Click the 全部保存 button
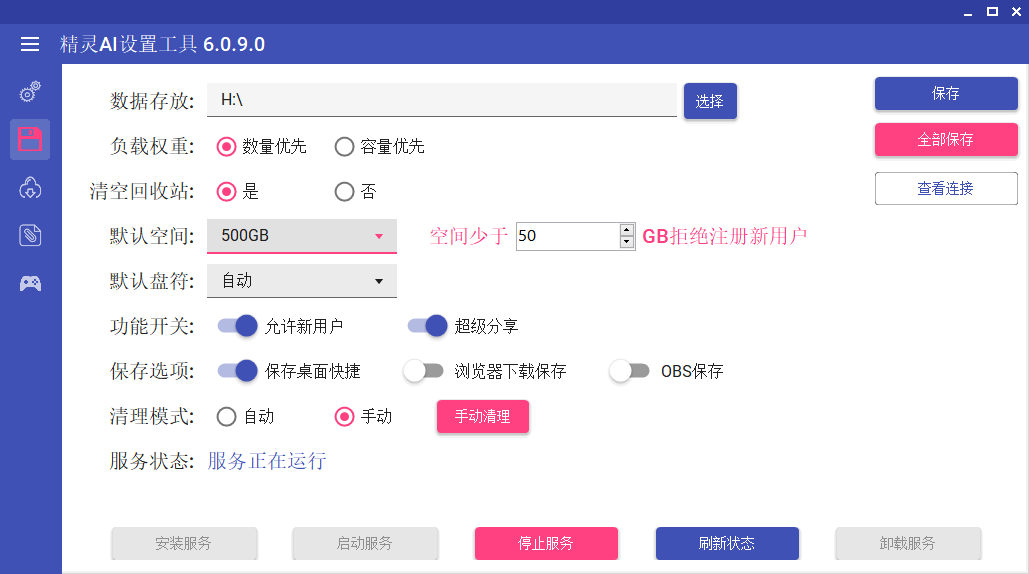The image size is (1029, 574). (946, 139)
